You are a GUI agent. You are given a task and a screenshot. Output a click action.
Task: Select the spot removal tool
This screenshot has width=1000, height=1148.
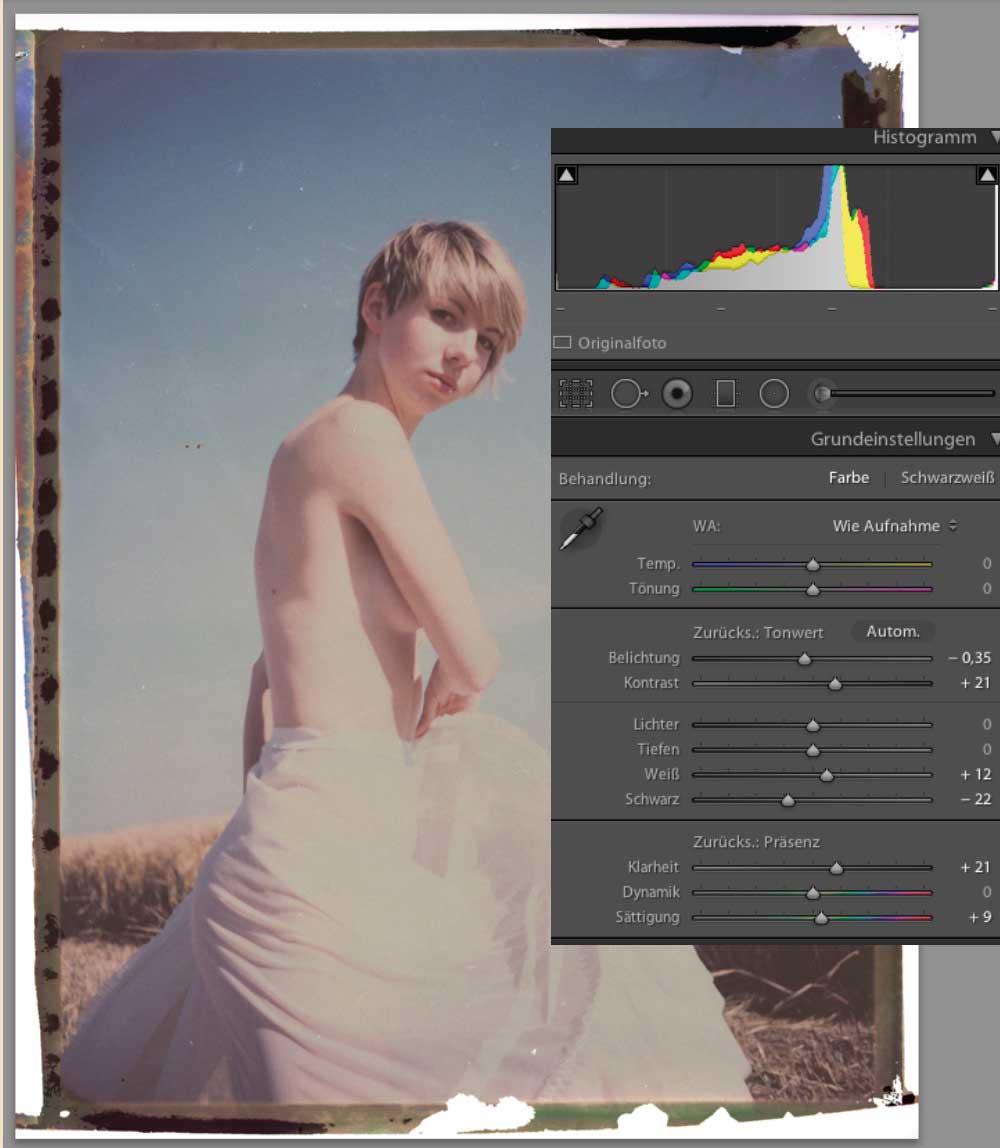click(x=627, y=394)
